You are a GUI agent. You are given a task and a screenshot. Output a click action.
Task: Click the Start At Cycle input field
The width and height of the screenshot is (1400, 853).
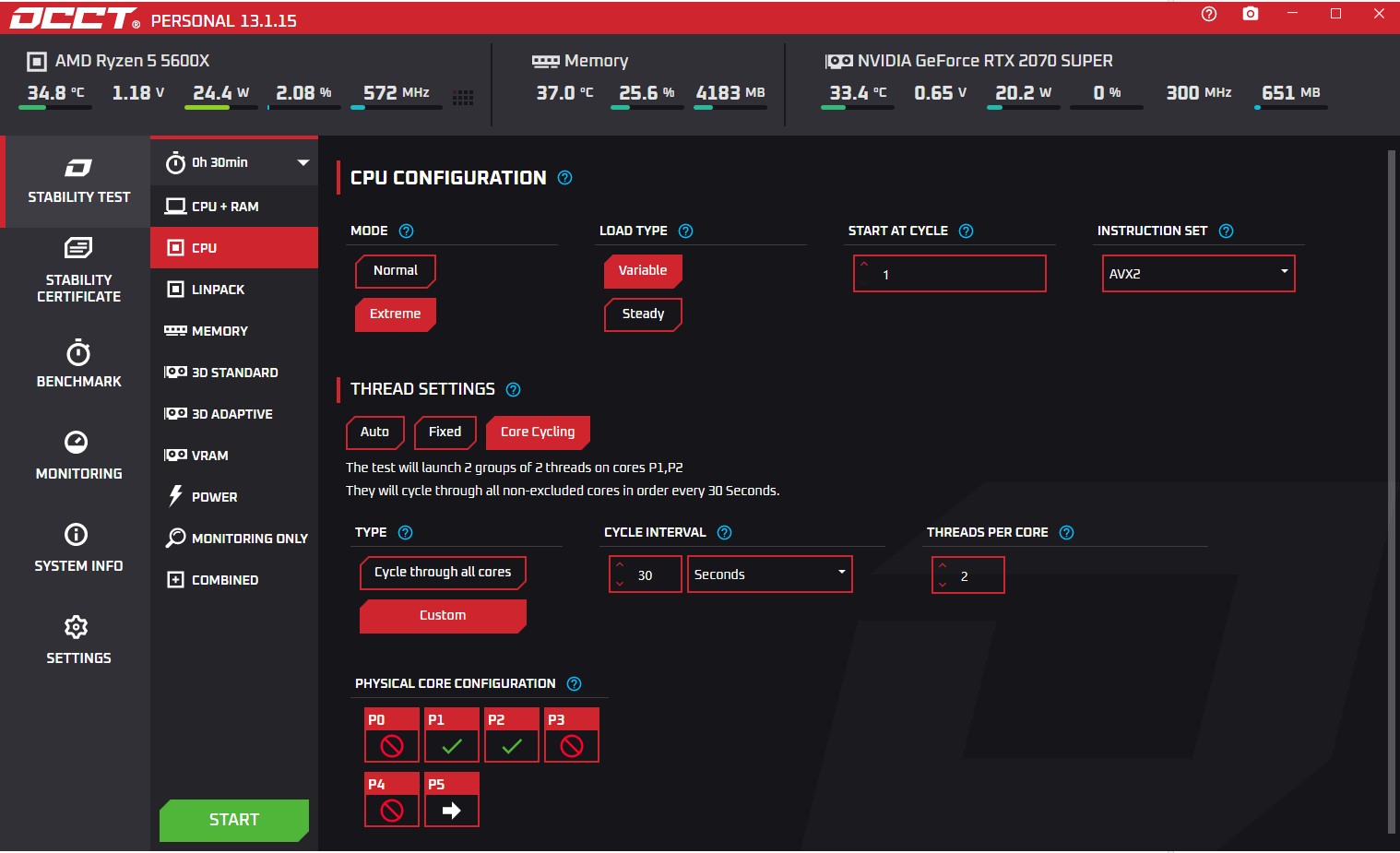[x=950, y=274]
